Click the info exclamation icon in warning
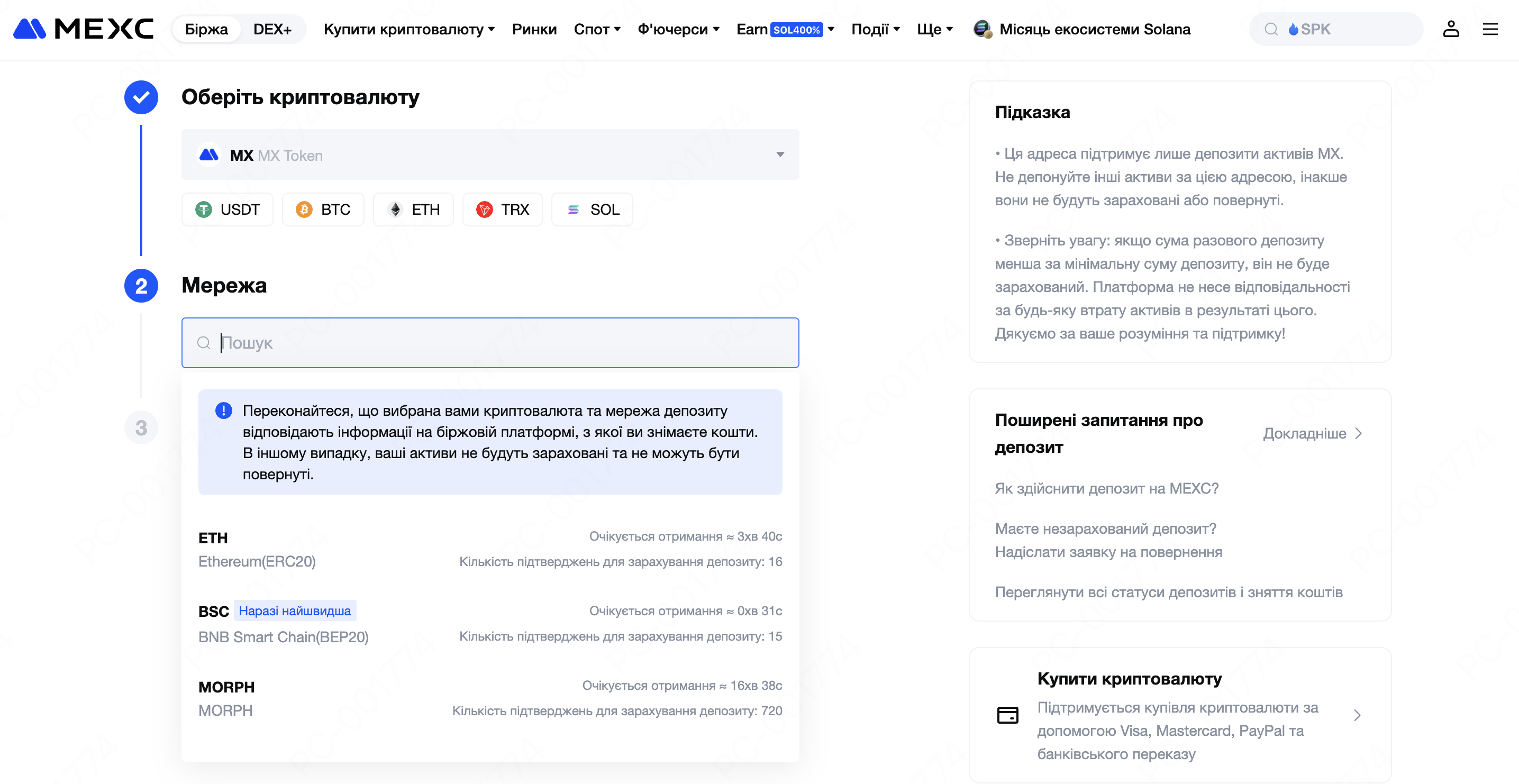 click(223, 411)
